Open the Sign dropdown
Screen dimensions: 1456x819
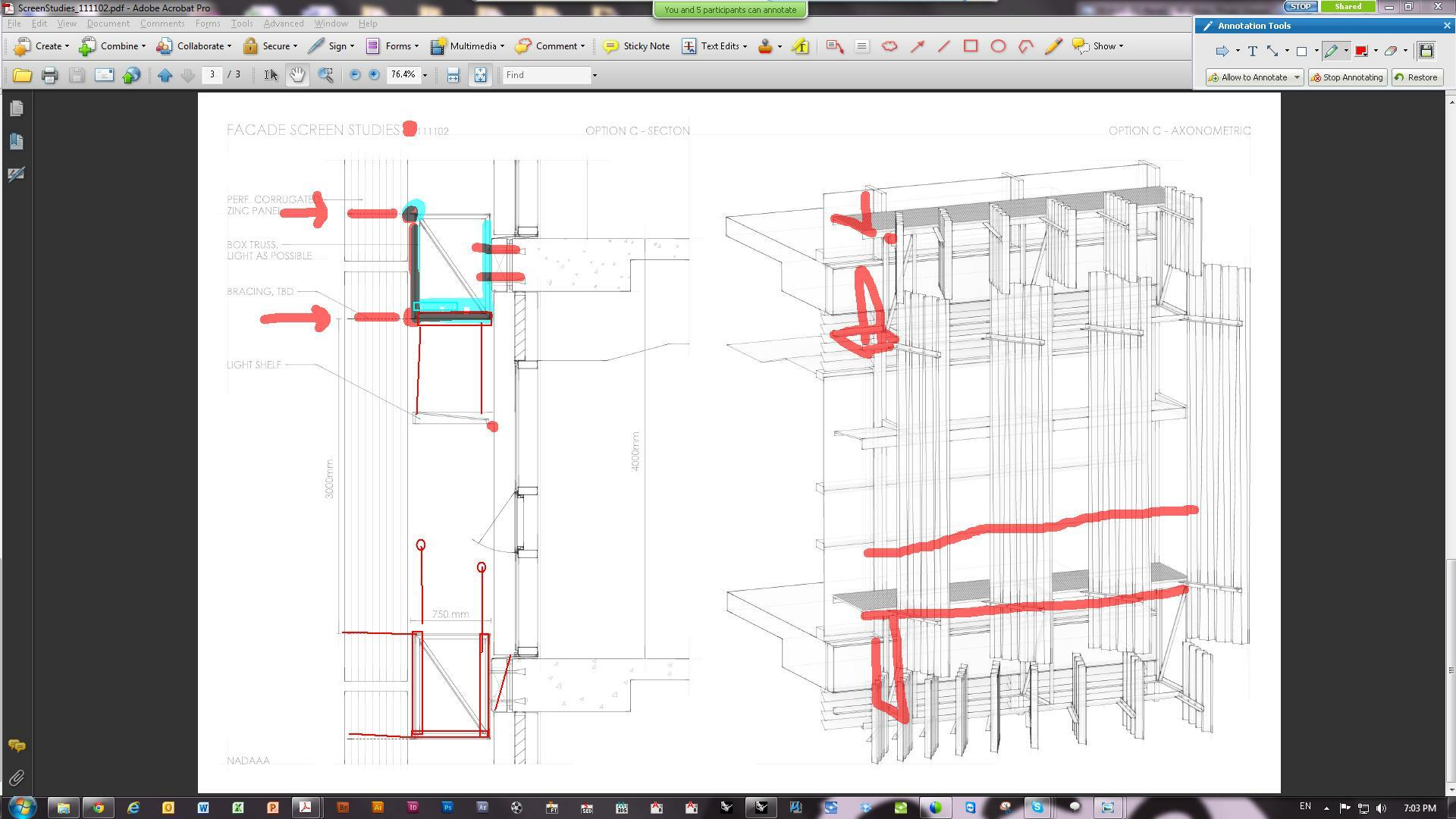click(x=331, y=46)
